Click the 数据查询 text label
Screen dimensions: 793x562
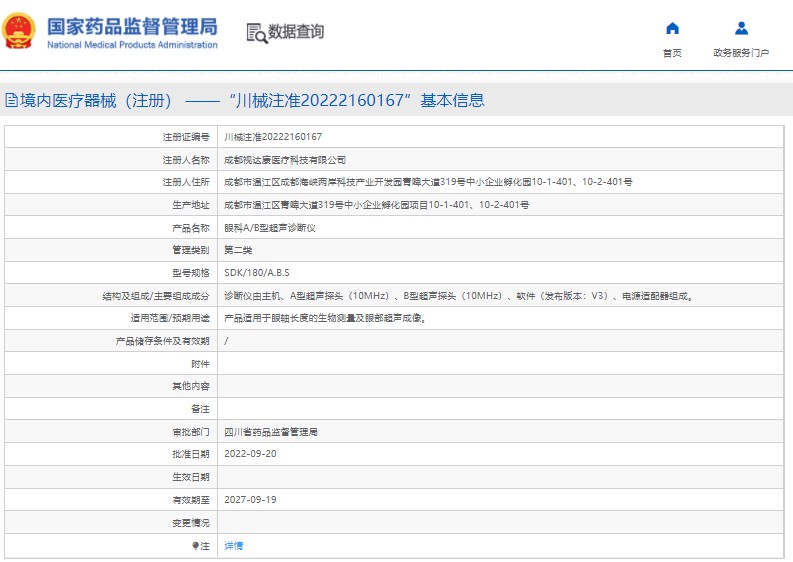[296, 32]
